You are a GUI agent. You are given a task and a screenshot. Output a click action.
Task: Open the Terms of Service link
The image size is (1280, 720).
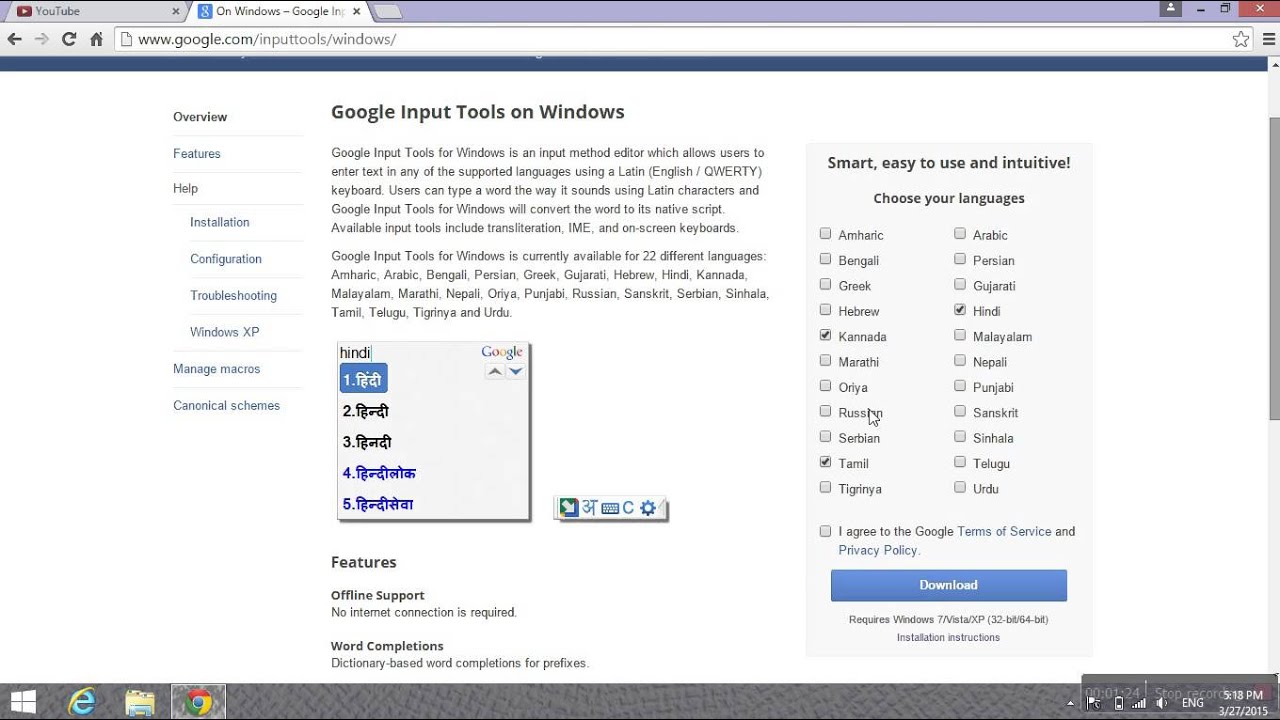[1004, 532]
